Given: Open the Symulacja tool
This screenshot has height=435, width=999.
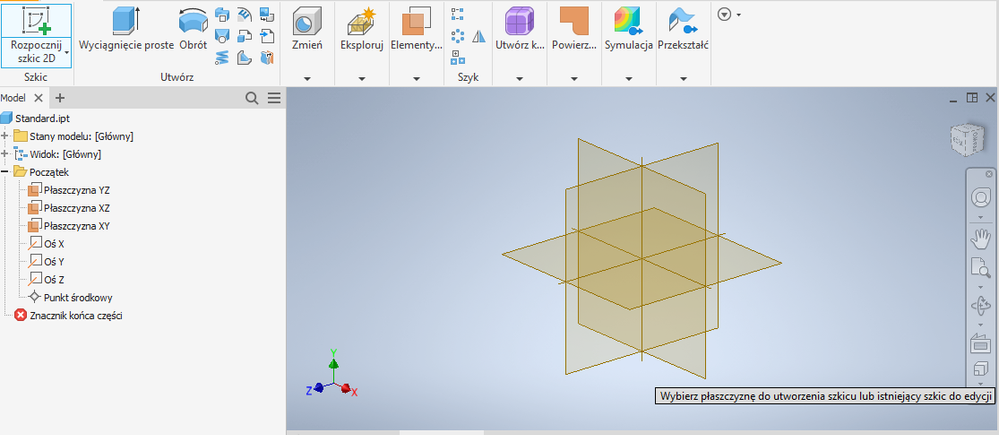Looking at the screenshot, I should point(629,31).
